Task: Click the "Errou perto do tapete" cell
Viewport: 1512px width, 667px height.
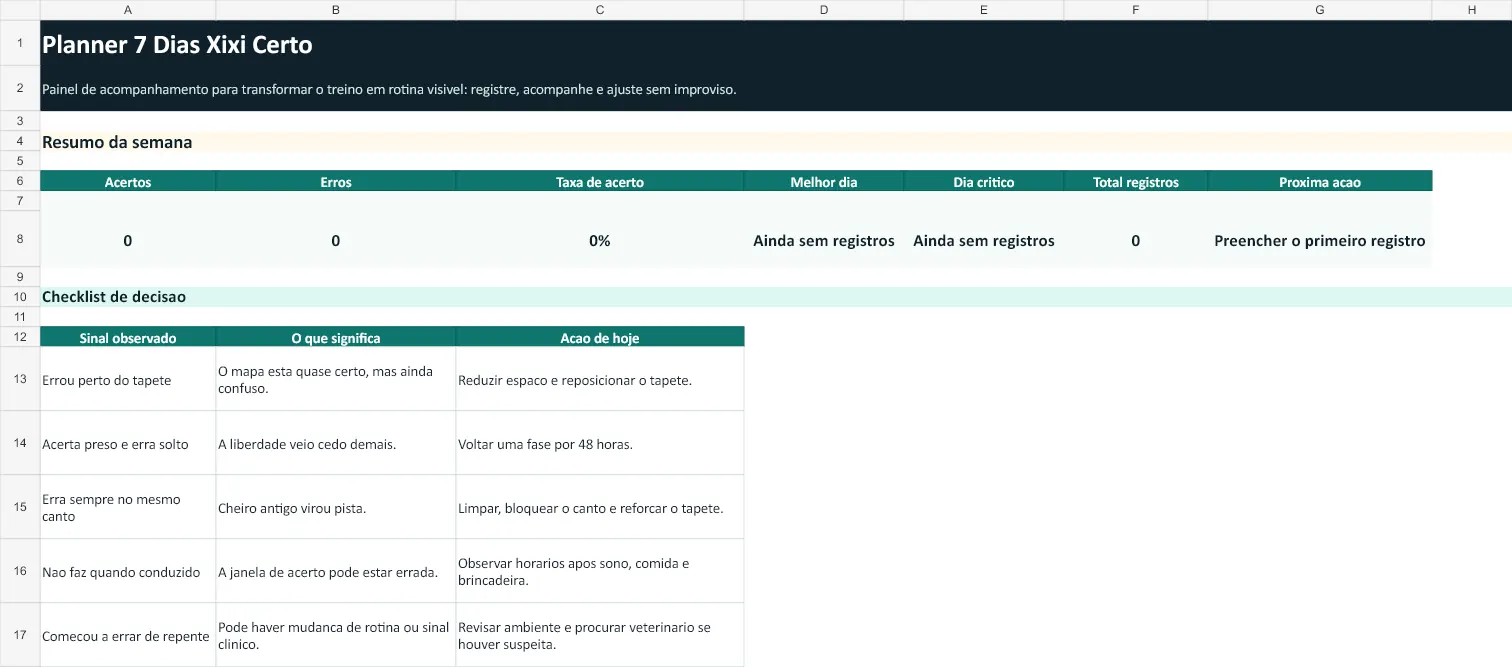Action: click(x=128, y=379)
